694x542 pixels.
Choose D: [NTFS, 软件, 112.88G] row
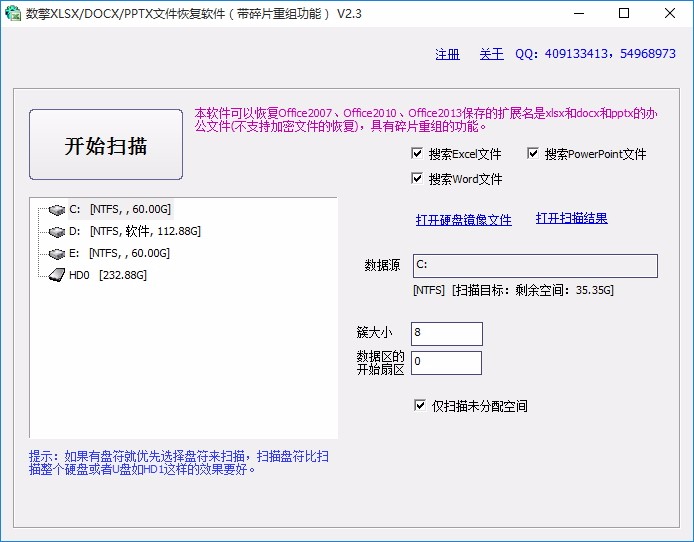tap(135, 231)
